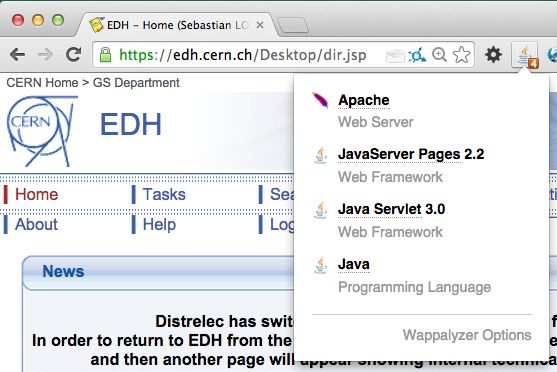Click the zoom magnifier icon in address bar
557x372 pixels.
439,55
